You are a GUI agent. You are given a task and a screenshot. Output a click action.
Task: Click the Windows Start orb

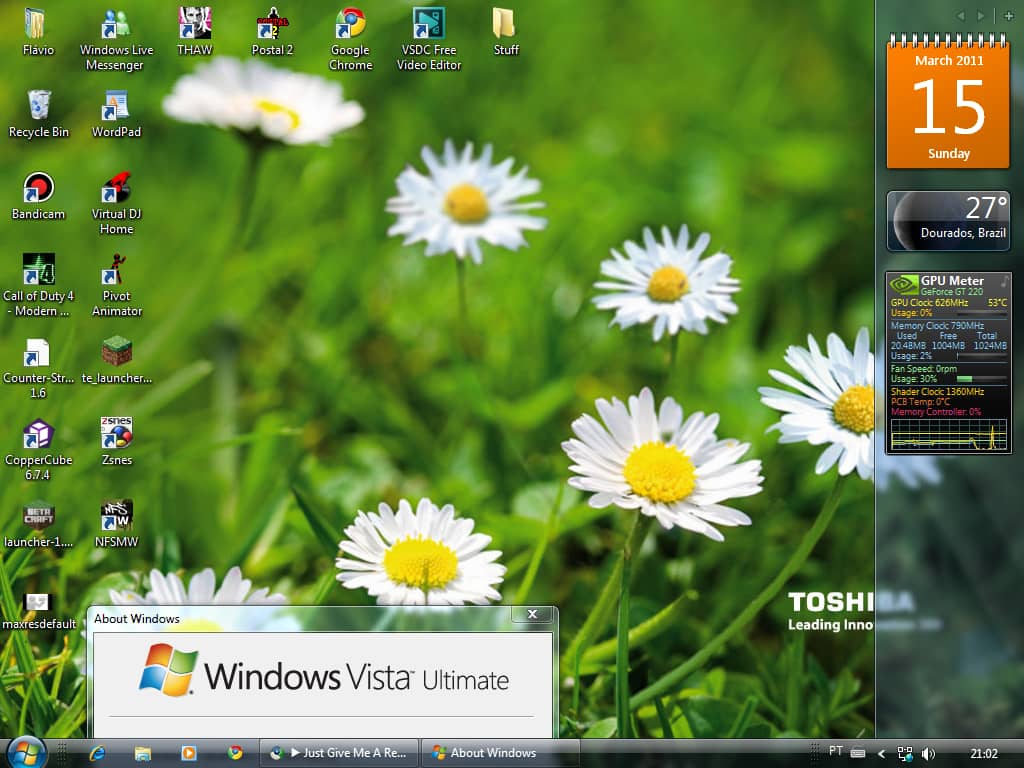[x=25, y=752]
